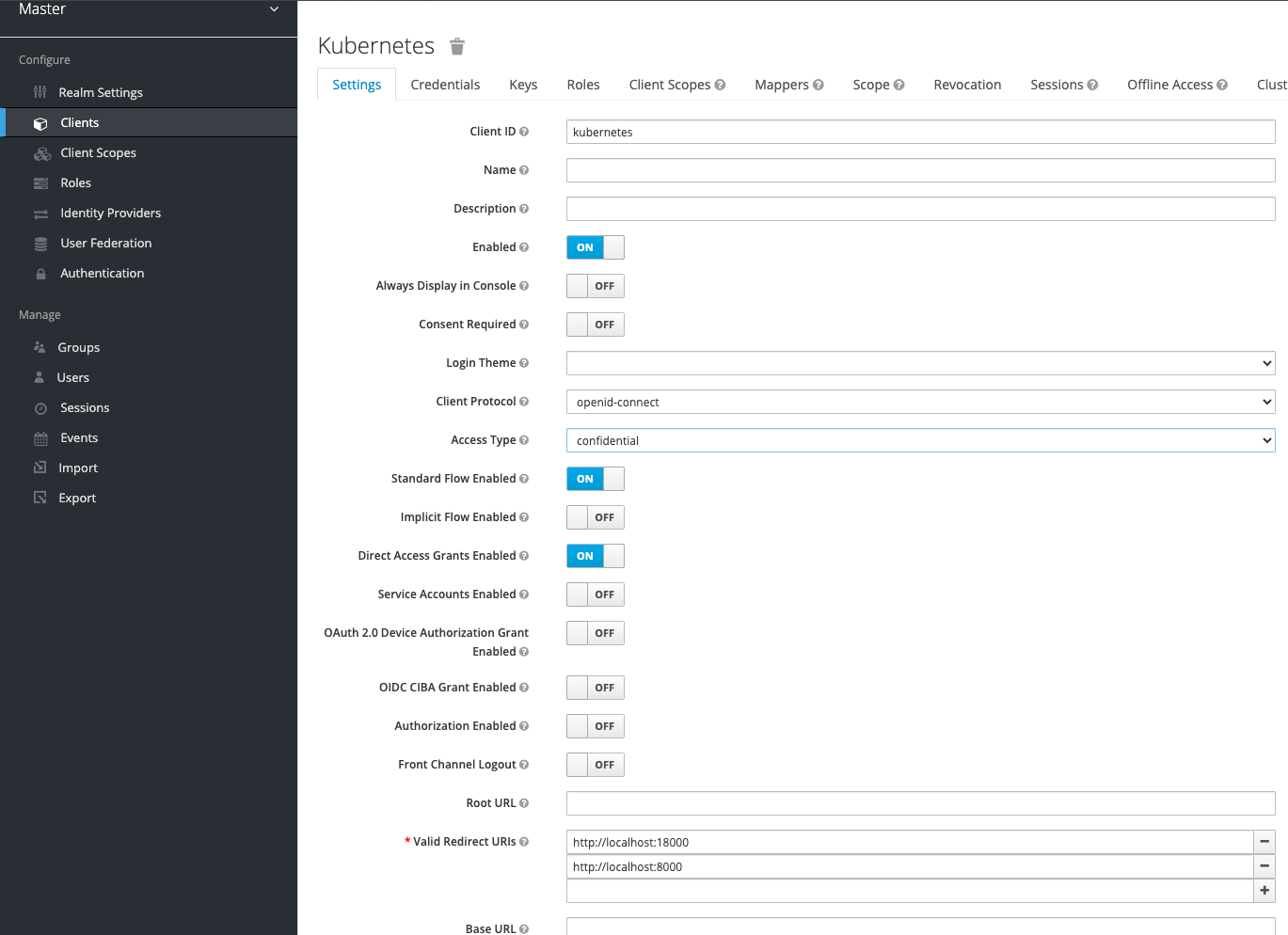Viewport: 1288px width, 935px height.
Task: Click the Client ID input field
Action: pyautogui.click(x=921, y=132)
